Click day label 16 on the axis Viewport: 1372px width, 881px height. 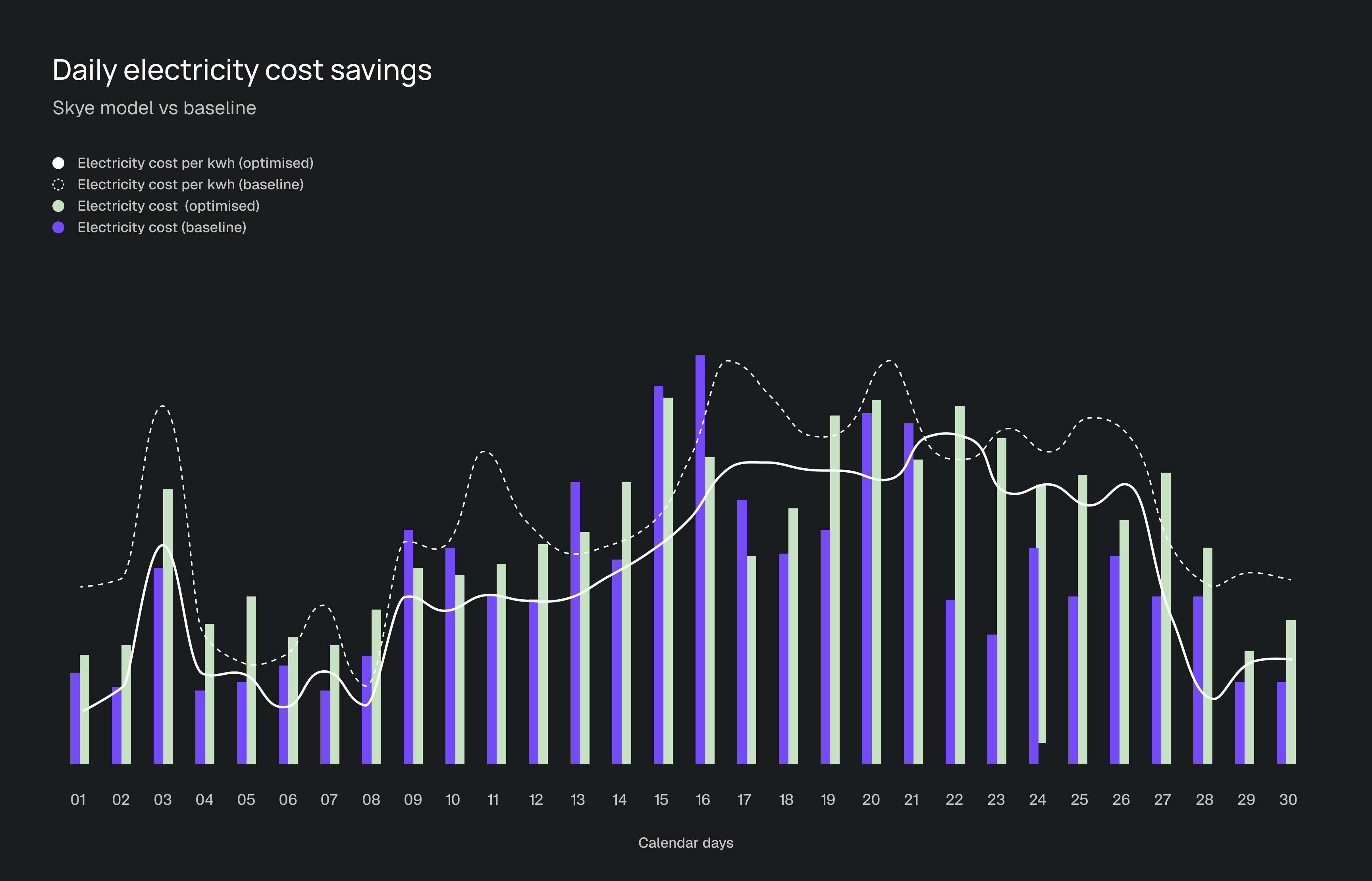(x=703, y=799)
